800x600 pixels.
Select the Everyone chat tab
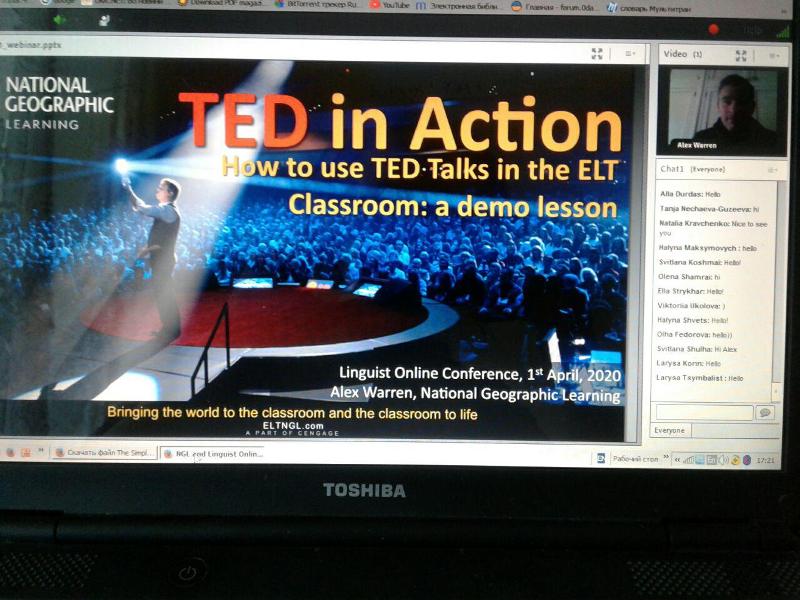(x=670, y=431)
